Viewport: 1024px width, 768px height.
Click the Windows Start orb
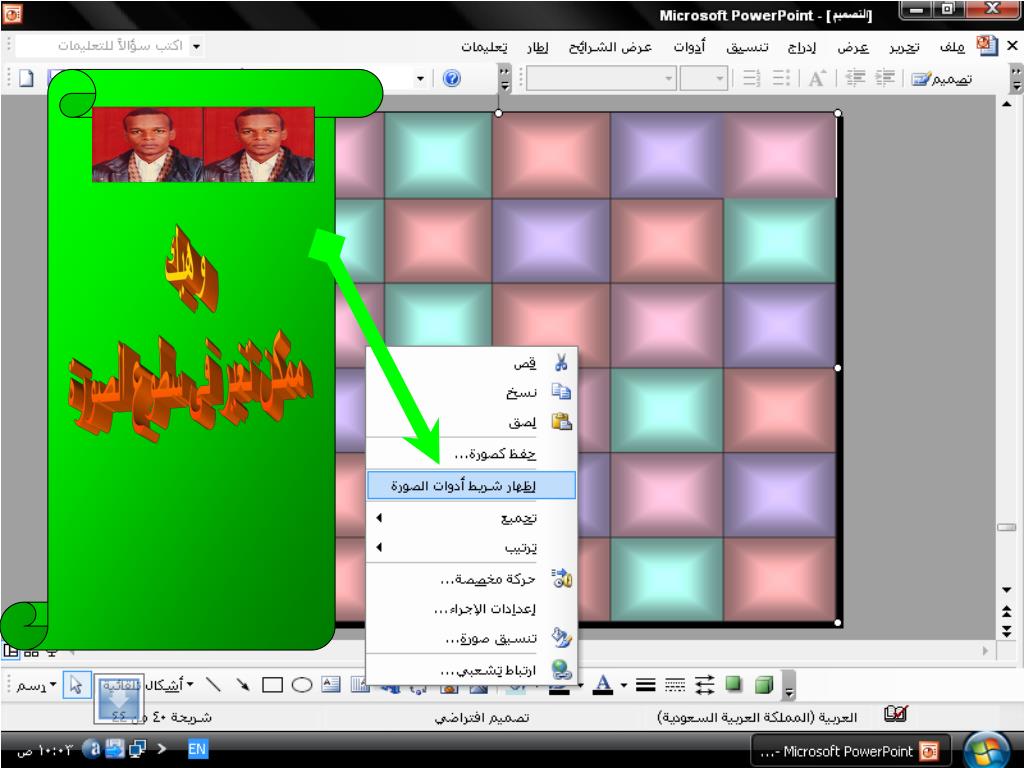987,750
